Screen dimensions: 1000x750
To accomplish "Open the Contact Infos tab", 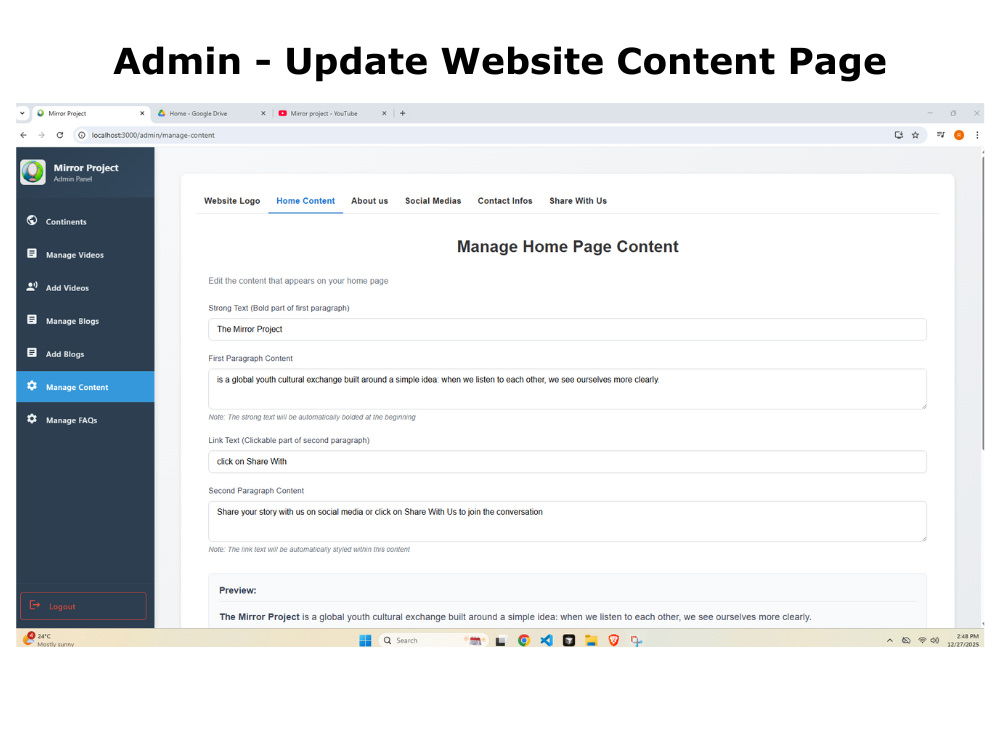I will [x=505, y=201].
